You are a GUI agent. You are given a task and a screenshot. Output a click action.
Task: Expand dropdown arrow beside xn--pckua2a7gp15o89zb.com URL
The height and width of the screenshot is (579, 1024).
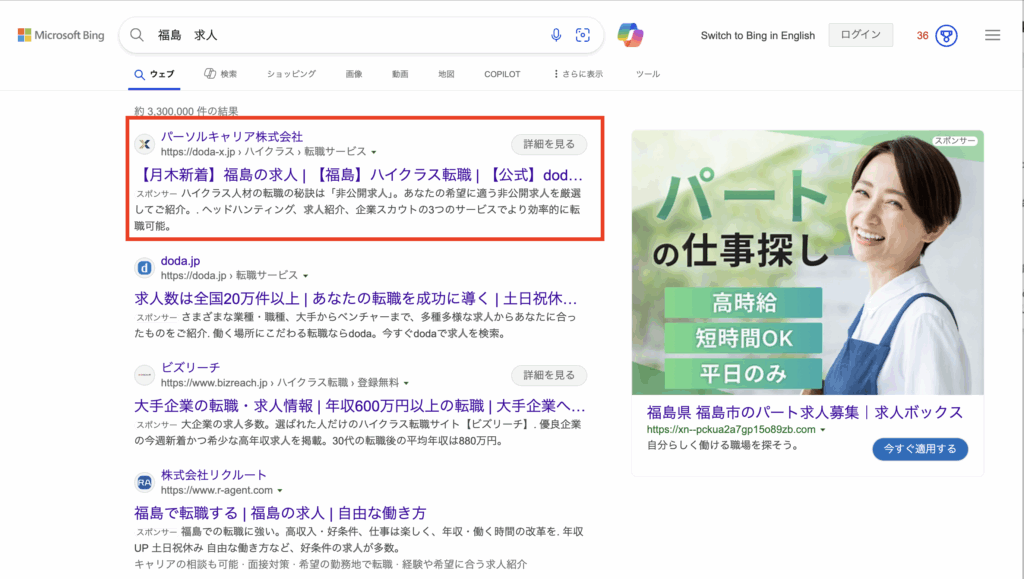(823, 430)
